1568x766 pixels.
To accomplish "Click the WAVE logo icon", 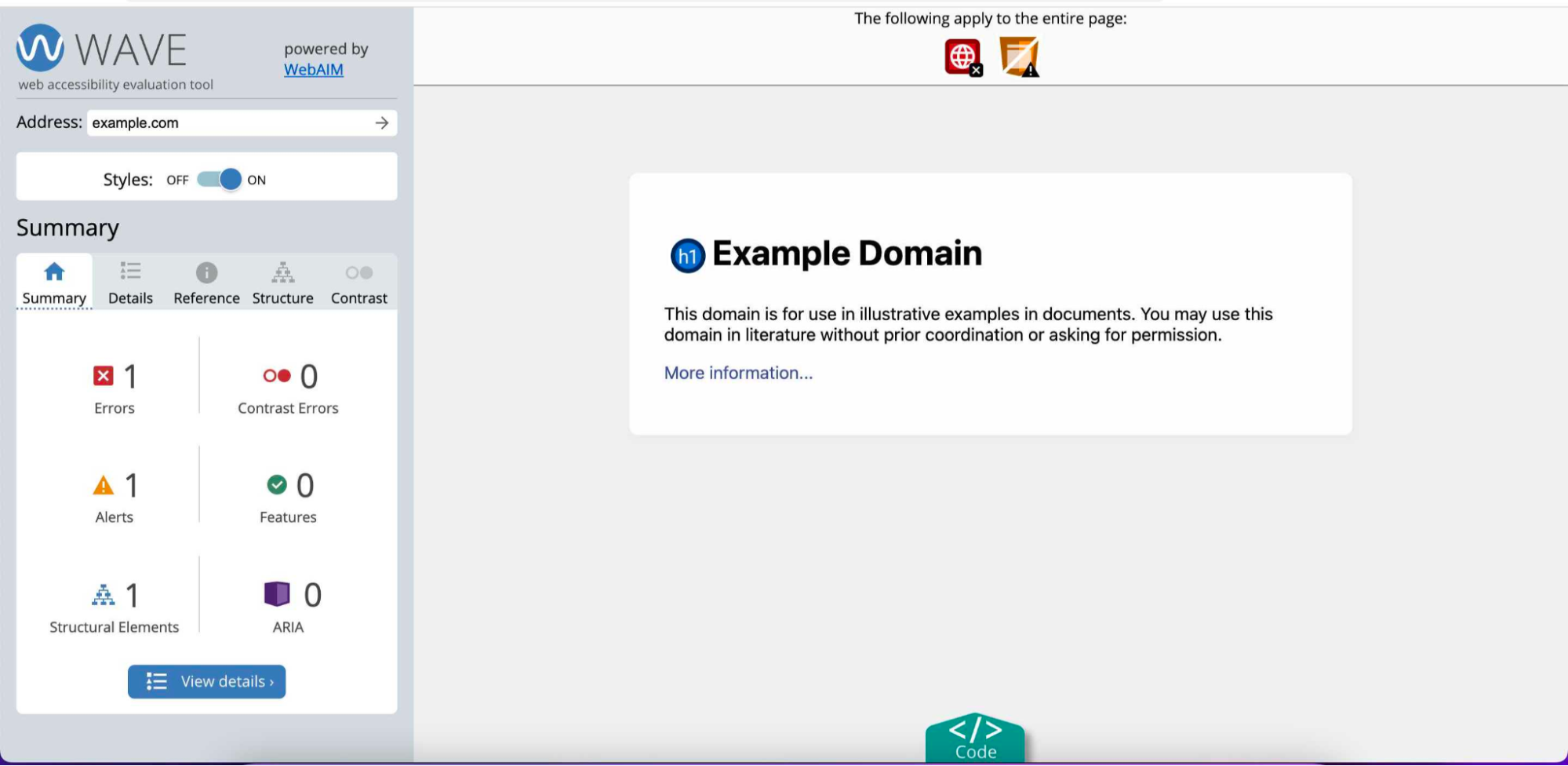I will (x=40, y=48).
